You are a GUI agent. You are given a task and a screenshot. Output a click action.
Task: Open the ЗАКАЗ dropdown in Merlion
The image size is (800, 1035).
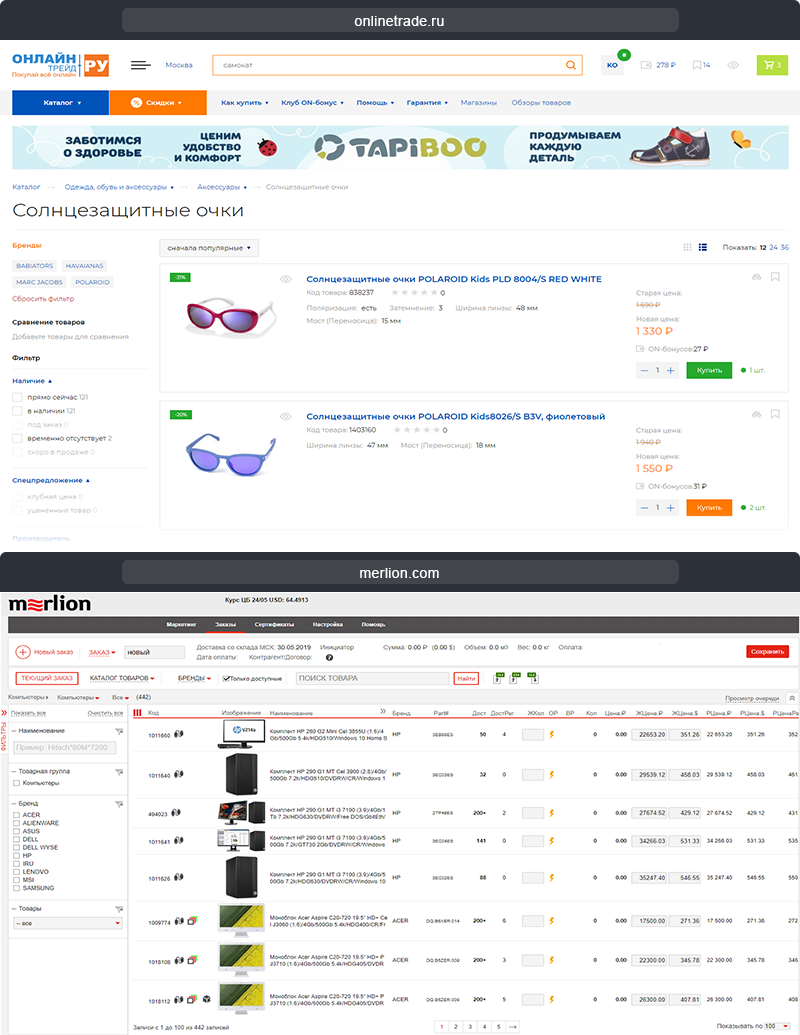[102, 652]
